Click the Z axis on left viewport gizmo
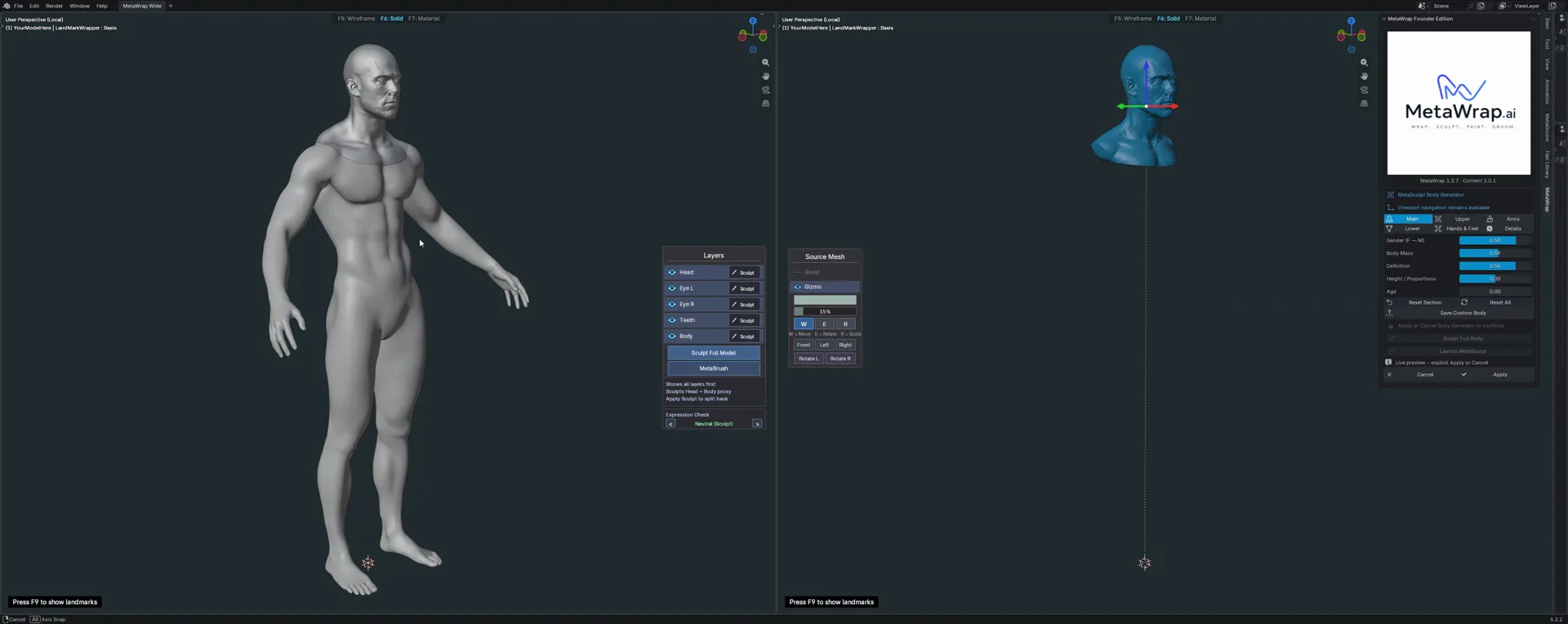 [x=753, y=21]
